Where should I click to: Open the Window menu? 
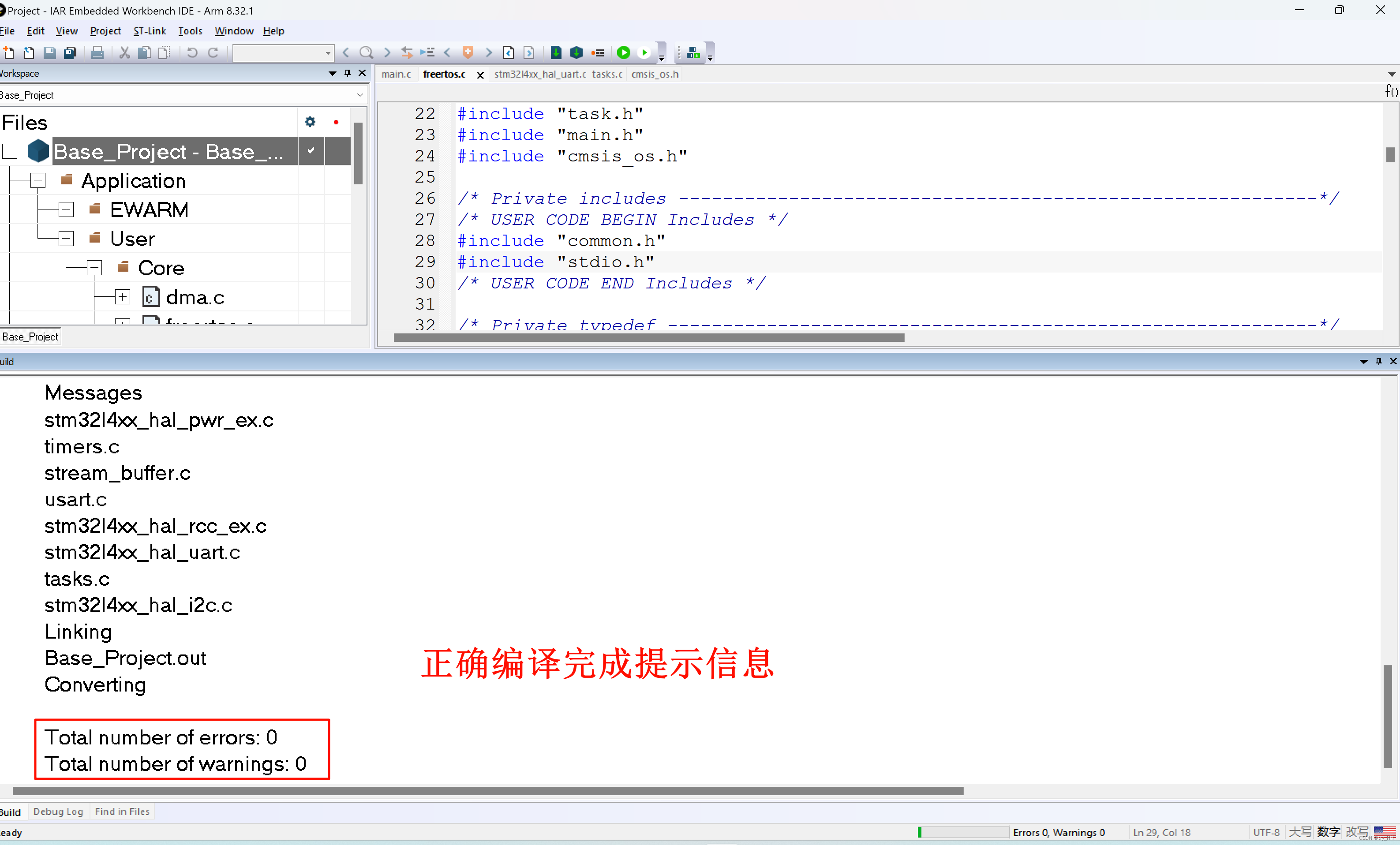tap(233, 31)
